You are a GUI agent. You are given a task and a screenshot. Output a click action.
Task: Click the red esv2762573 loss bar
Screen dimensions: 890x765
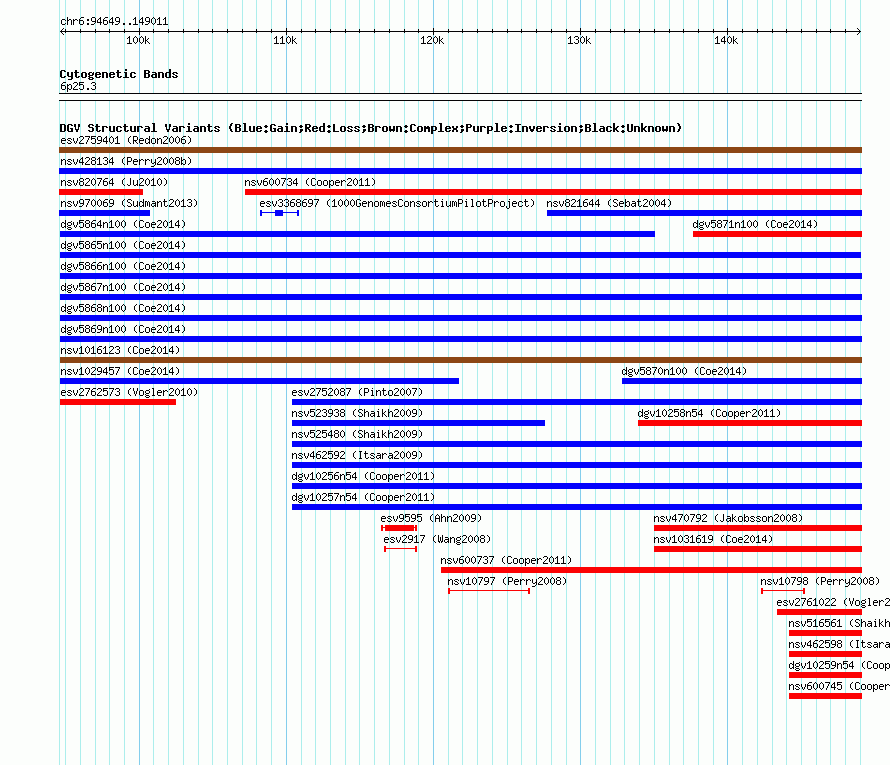(x=117, y=402)
